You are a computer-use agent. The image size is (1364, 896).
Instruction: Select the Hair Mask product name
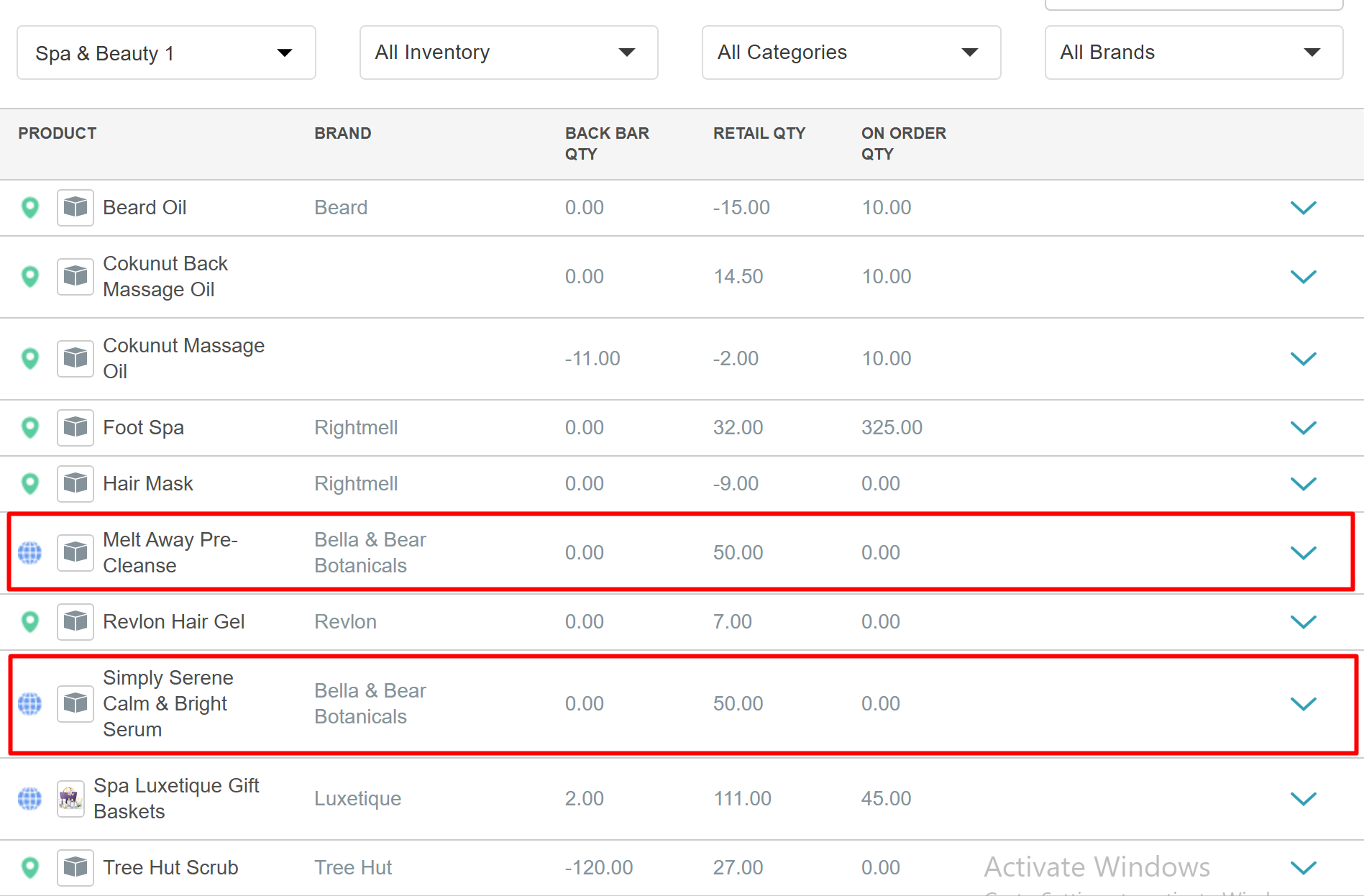pyautogui.click(x=148, y=484)
